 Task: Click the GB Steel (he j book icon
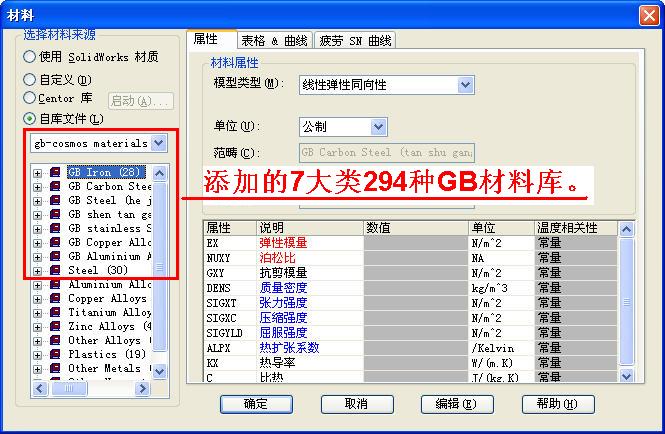(55, 200)
